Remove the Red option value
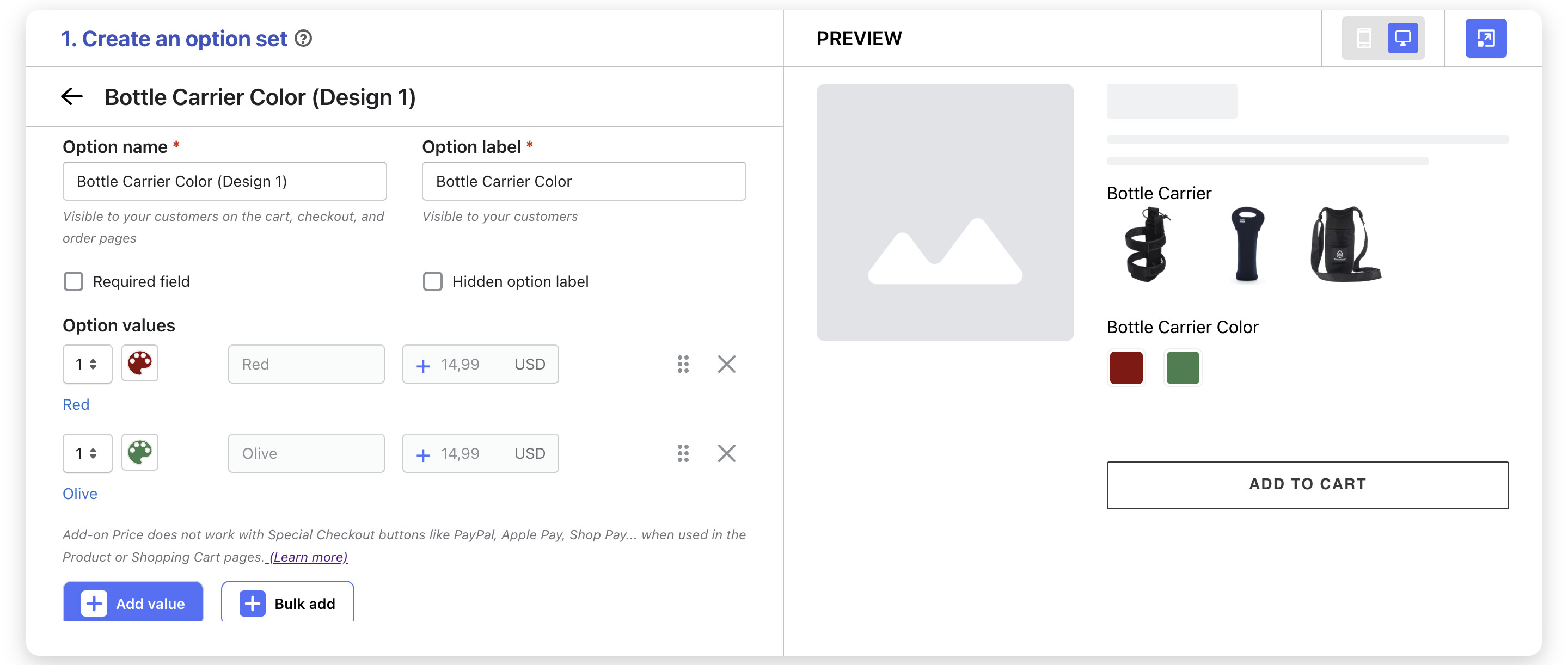Viewport: 1568px width, 665px height. [726, 364]
